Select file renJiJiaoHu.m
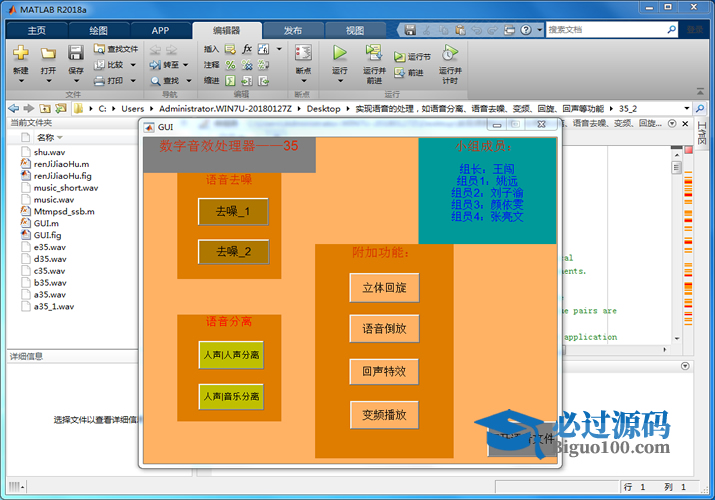 click(62, 164)
